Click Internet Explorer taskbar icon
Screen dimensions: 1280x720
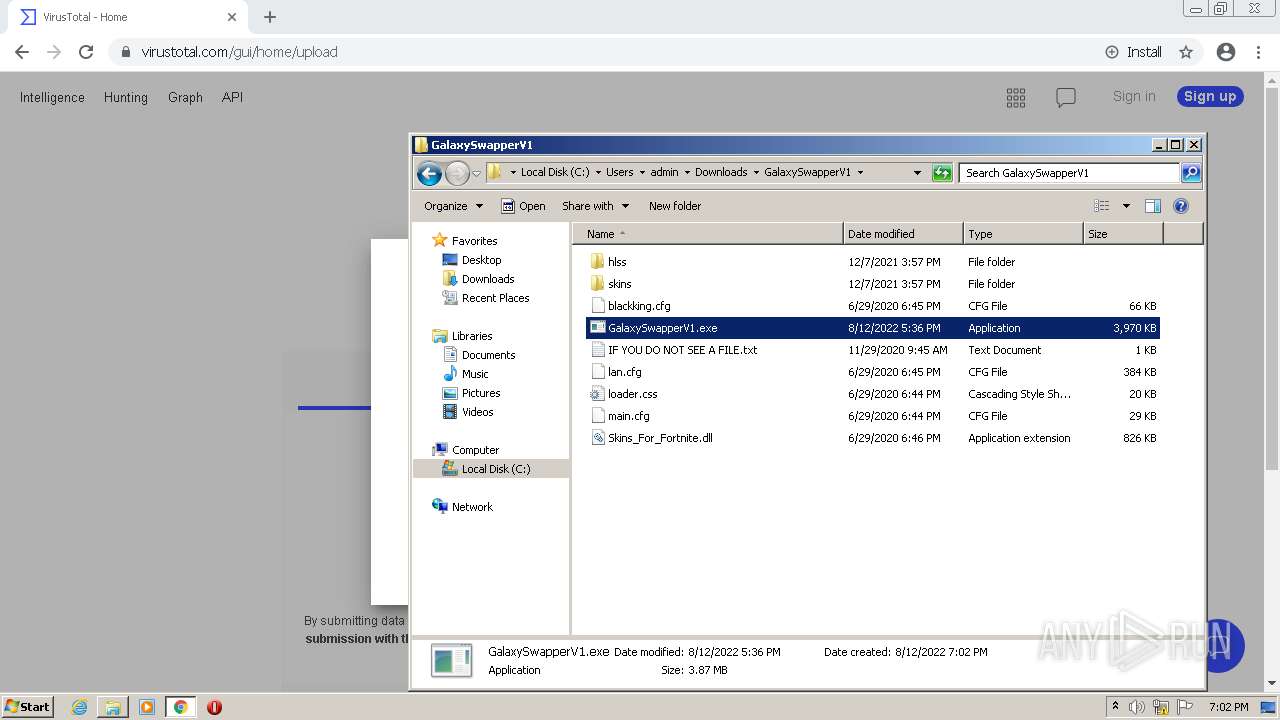pyautogui.click(x=79, y=707)
